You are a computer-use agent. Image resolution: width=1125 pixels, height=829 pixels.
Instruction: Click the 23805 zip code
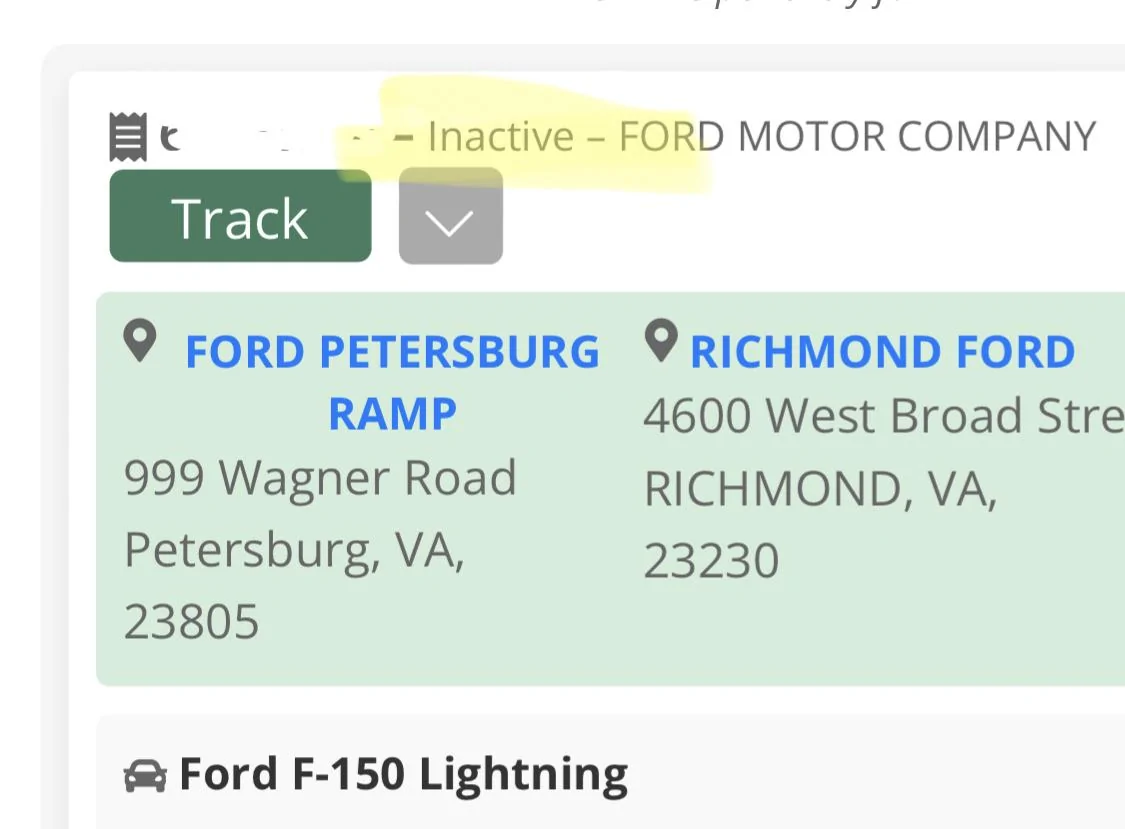(x=191, y=621)
